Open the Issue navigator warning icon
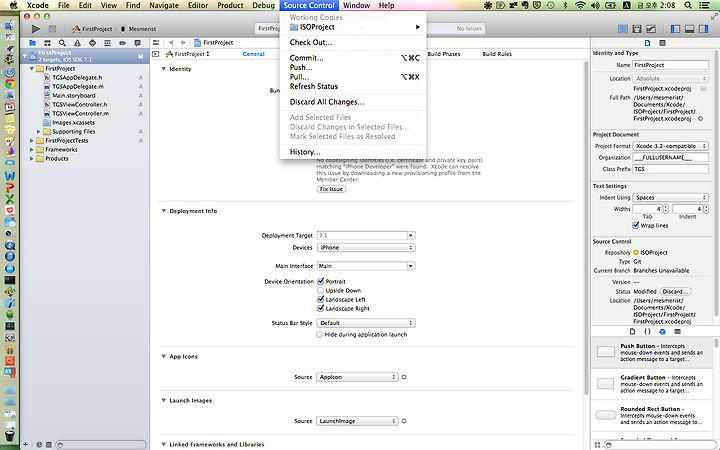Image resolution: width=720 pixels, height=450 pixels. tap(77, 43)
